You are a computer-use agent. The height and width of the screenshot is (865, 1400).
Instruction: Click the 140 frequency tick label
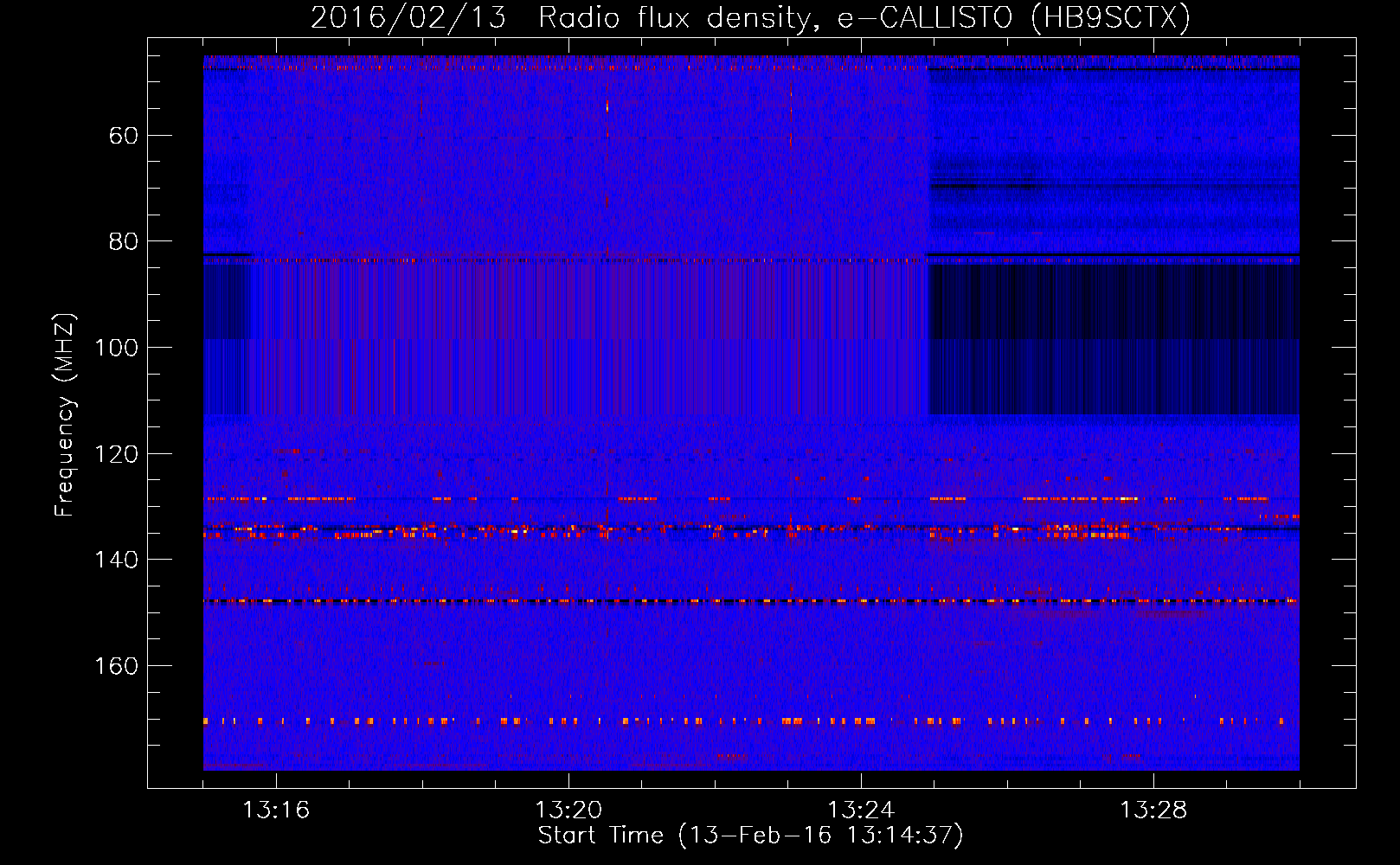(x=116, y=560)
